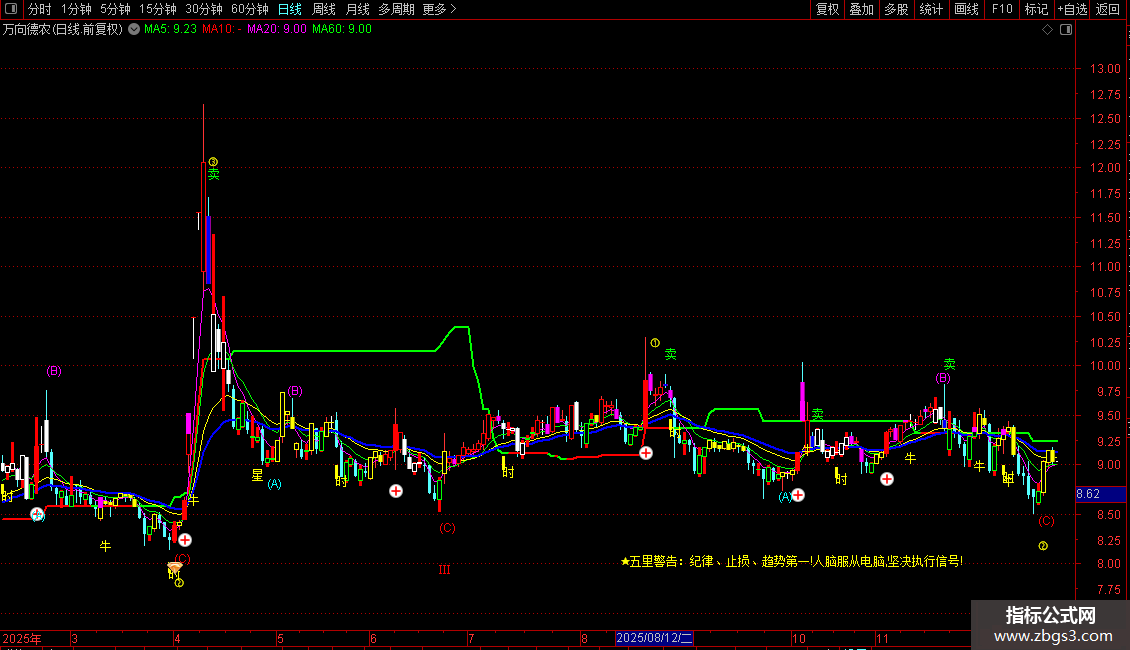Open the 画线 drawing tools
Image resolution: width=1130 pixels, height=650 pixels.
[966, 9]
